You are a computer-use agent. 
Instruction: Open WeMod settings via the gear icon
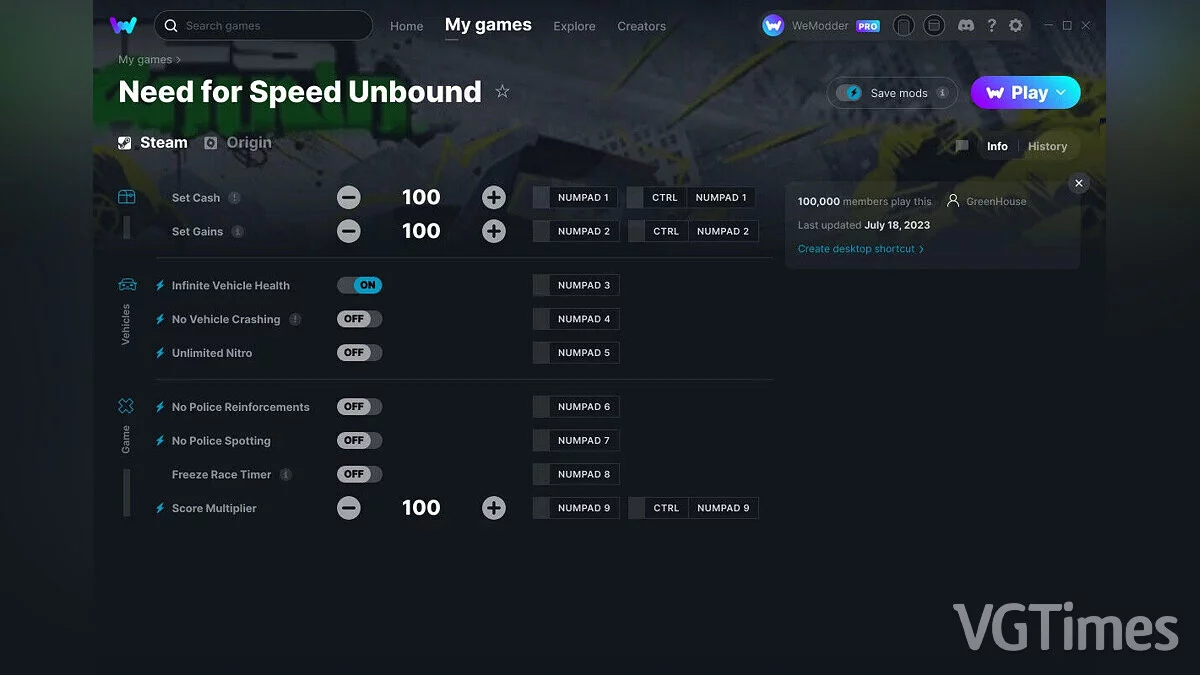[x=1016, y=25]
